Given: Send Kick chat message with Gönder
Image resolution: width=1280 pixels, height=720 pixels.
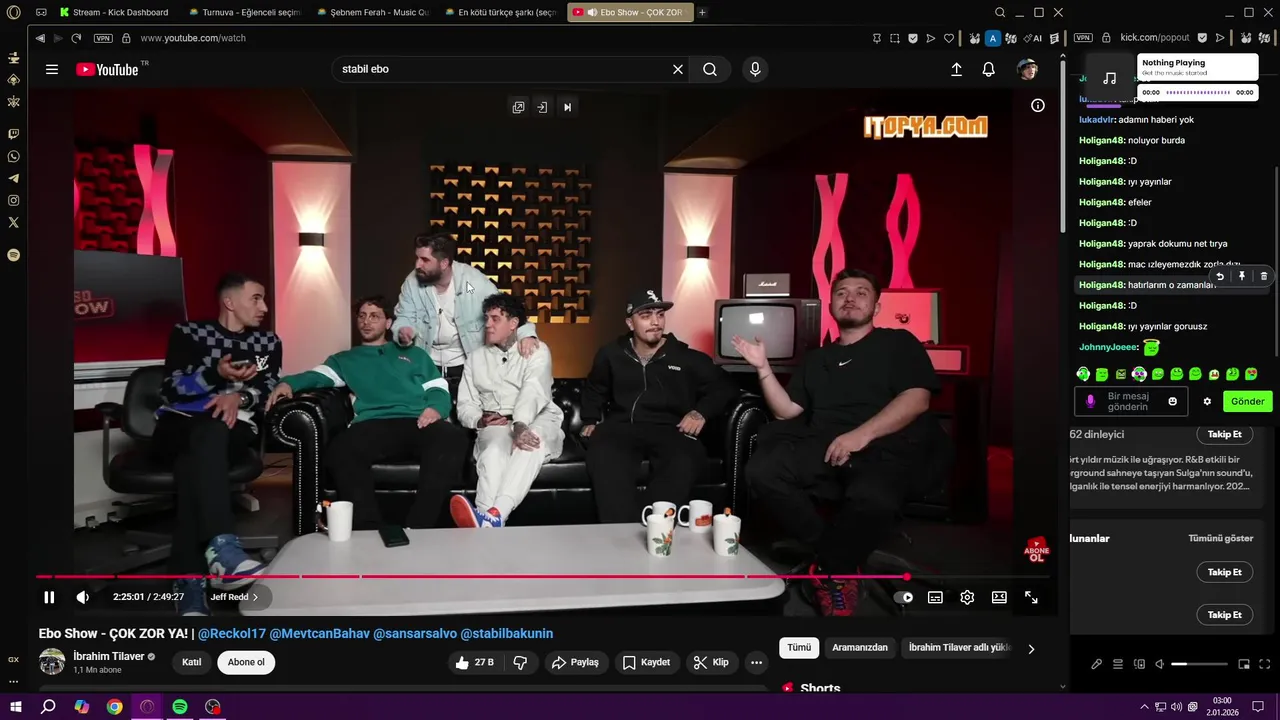Looking at the screenshot, I should tap(1247, 401).
